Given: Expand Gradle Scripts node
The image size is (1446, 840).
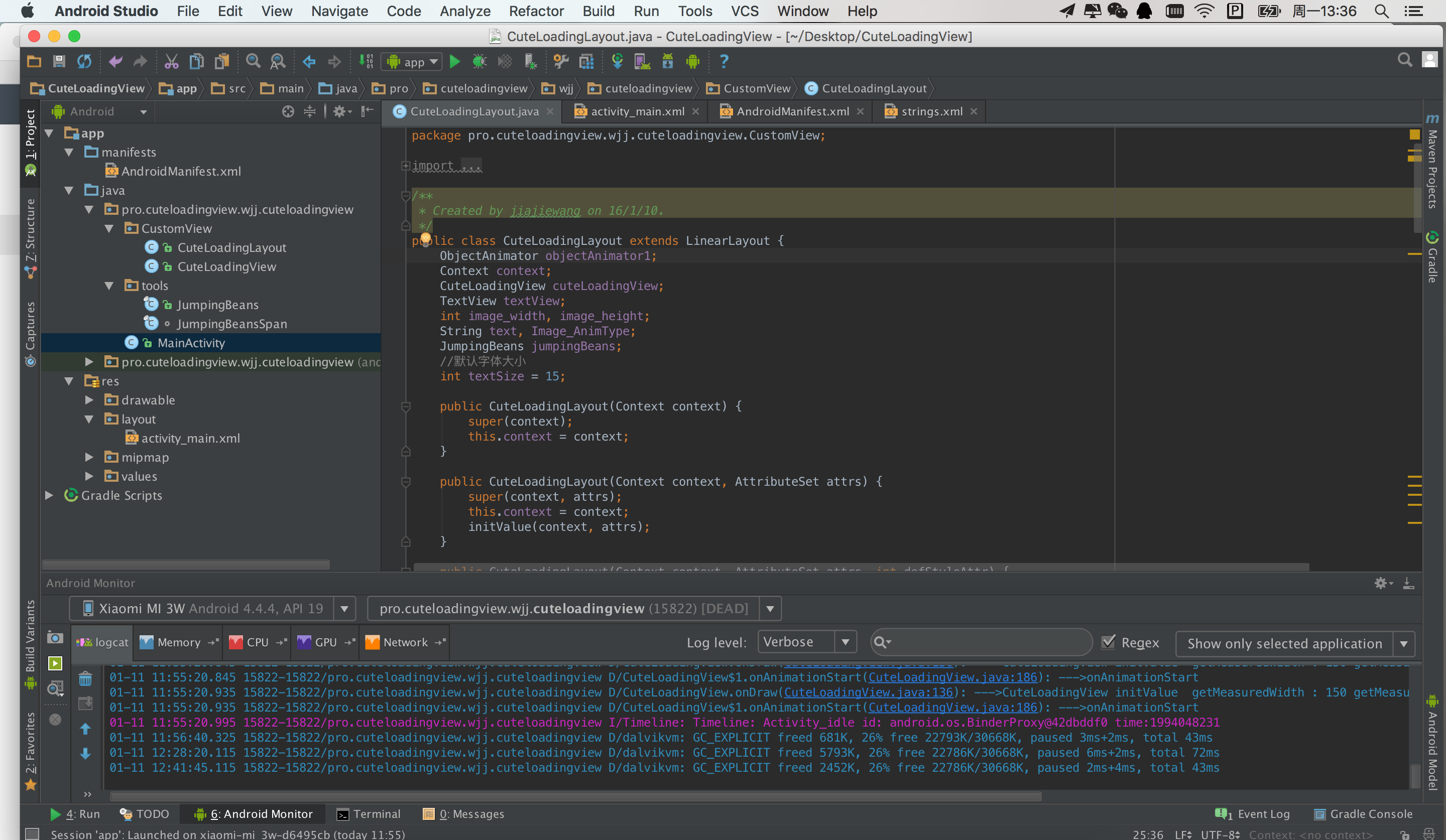Looking at the screenshot, I should click(x=49, y=495).
